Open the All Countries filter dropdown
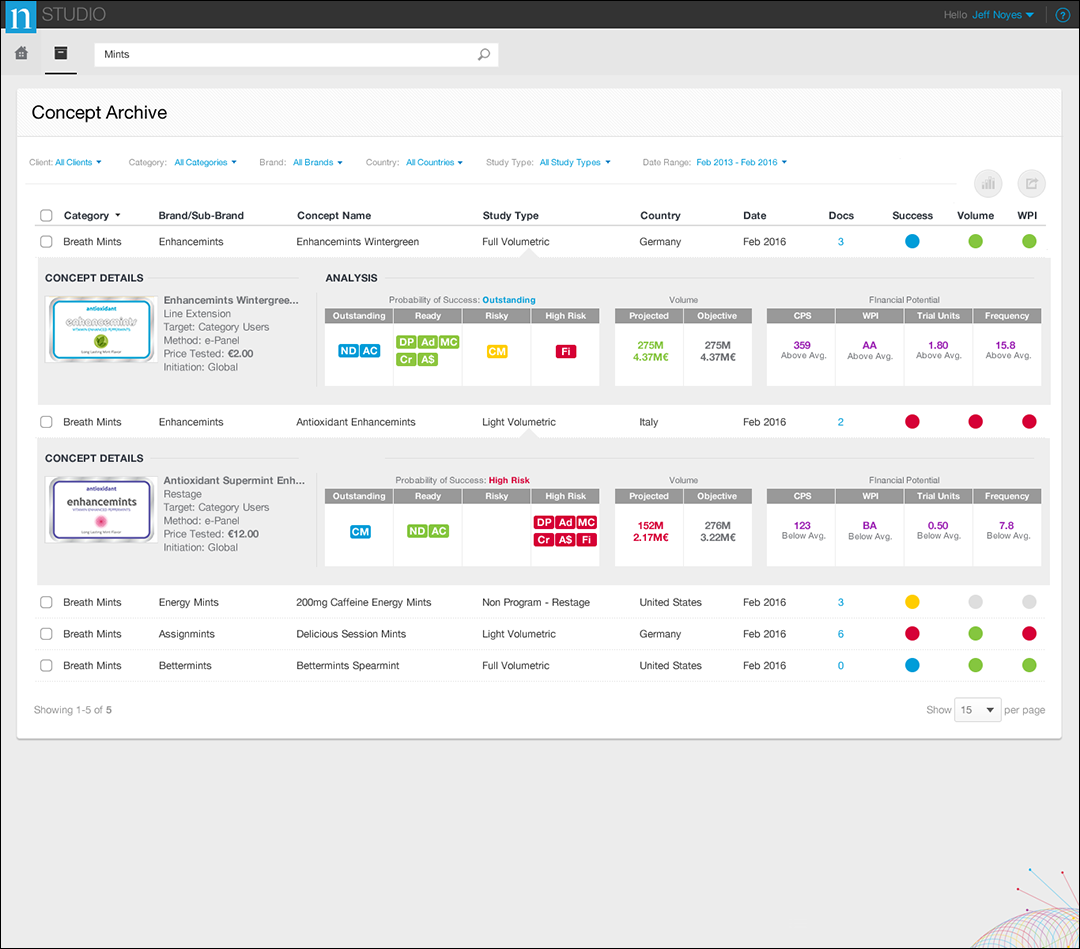 (x=434, y=163)
